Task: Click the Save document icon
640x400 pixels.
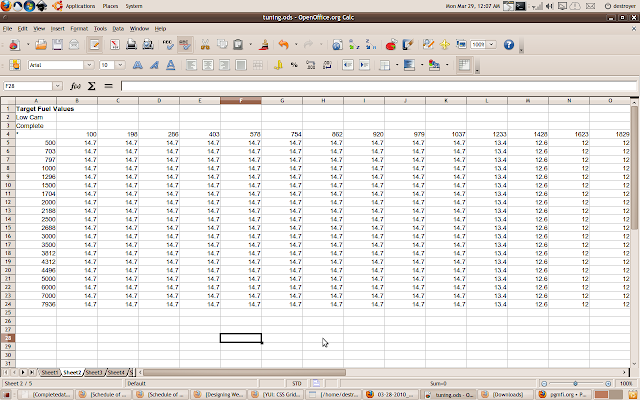Action: pyautogui.click(x=59, y=45)
